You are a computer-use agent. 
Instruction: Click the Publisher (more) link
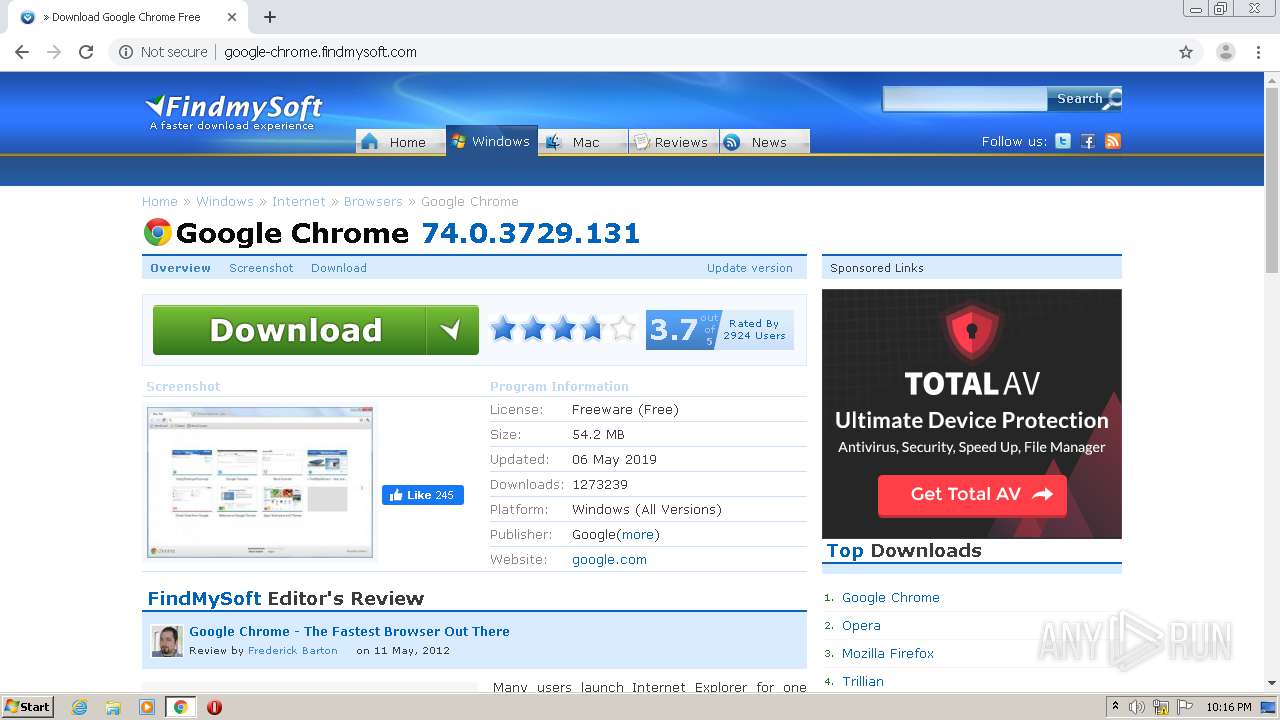click(638, 534)
